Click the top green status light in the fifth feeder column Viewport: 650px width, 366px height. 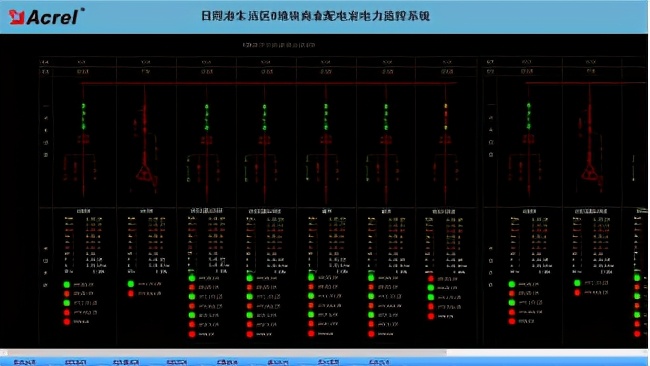pos(311,277)
